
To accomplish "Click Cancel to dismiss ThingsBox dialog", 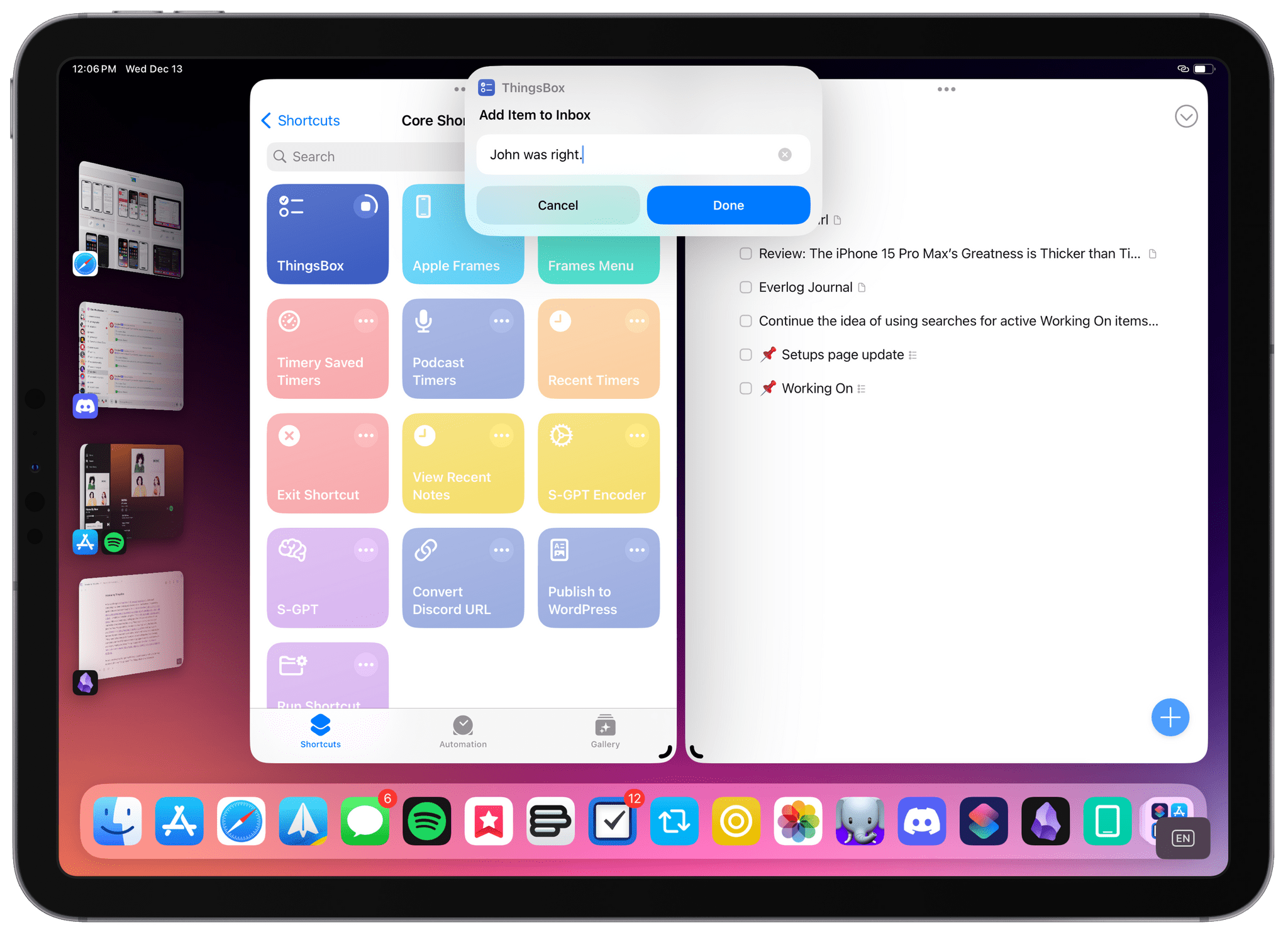I will coord(558,205).
